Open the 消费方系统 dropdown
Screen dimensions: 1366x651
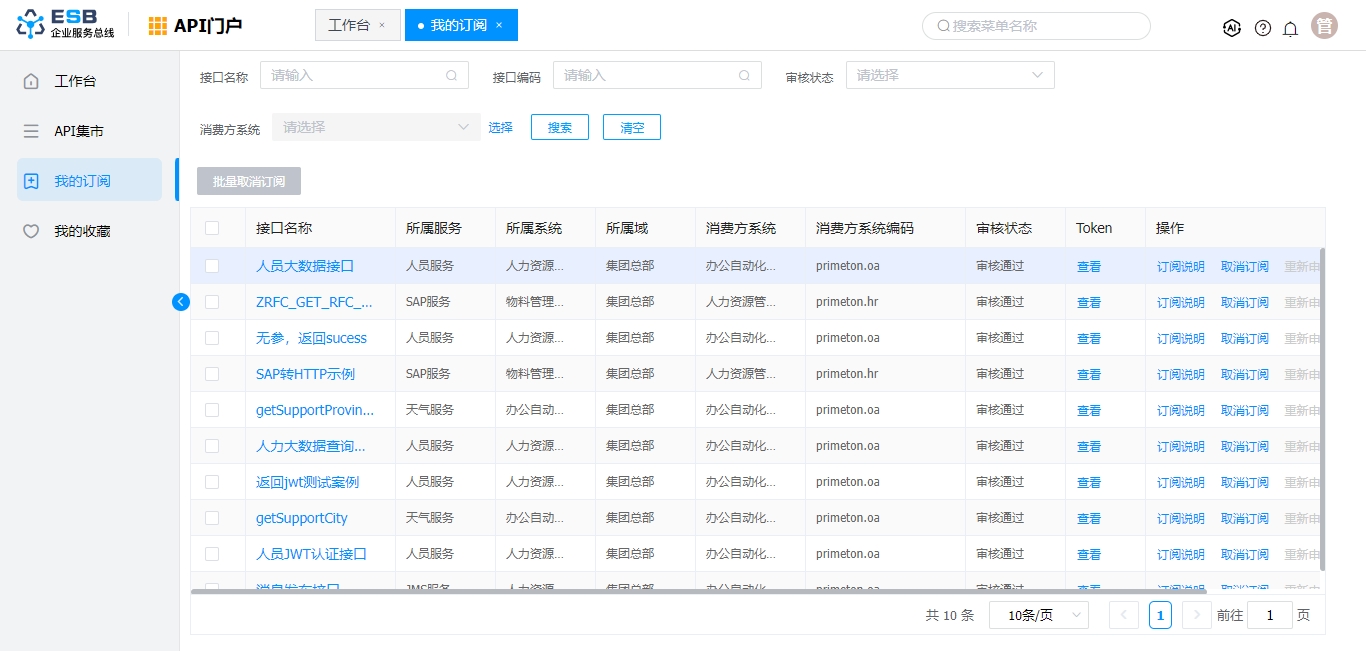(x=375, y=127)
